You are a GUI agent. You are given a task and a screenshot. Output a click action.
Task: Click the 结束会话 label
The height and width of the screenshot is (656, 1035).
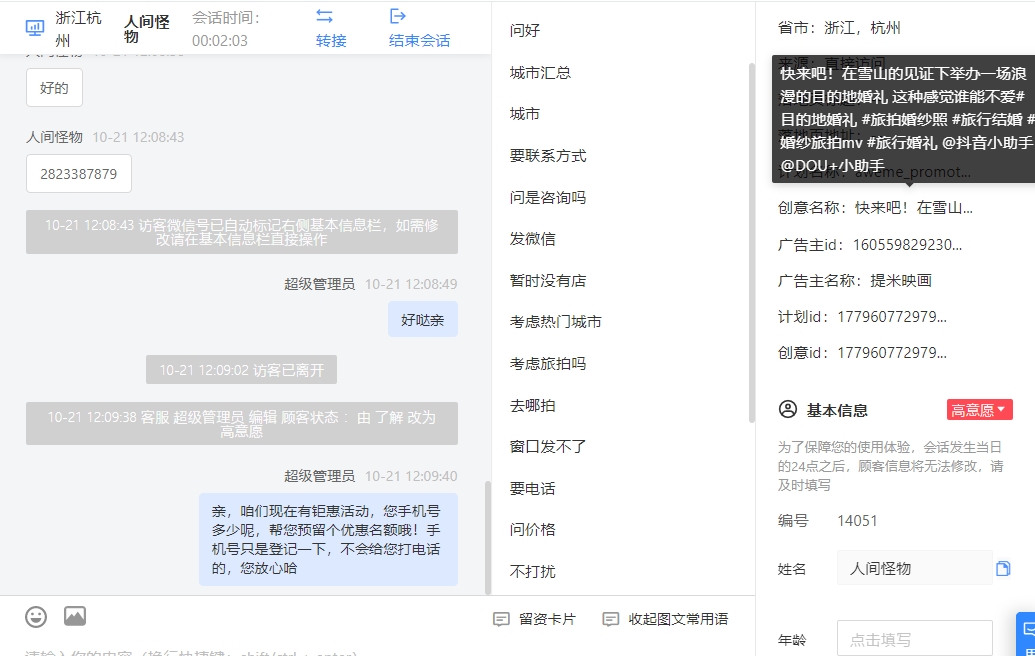coord(419,41)
